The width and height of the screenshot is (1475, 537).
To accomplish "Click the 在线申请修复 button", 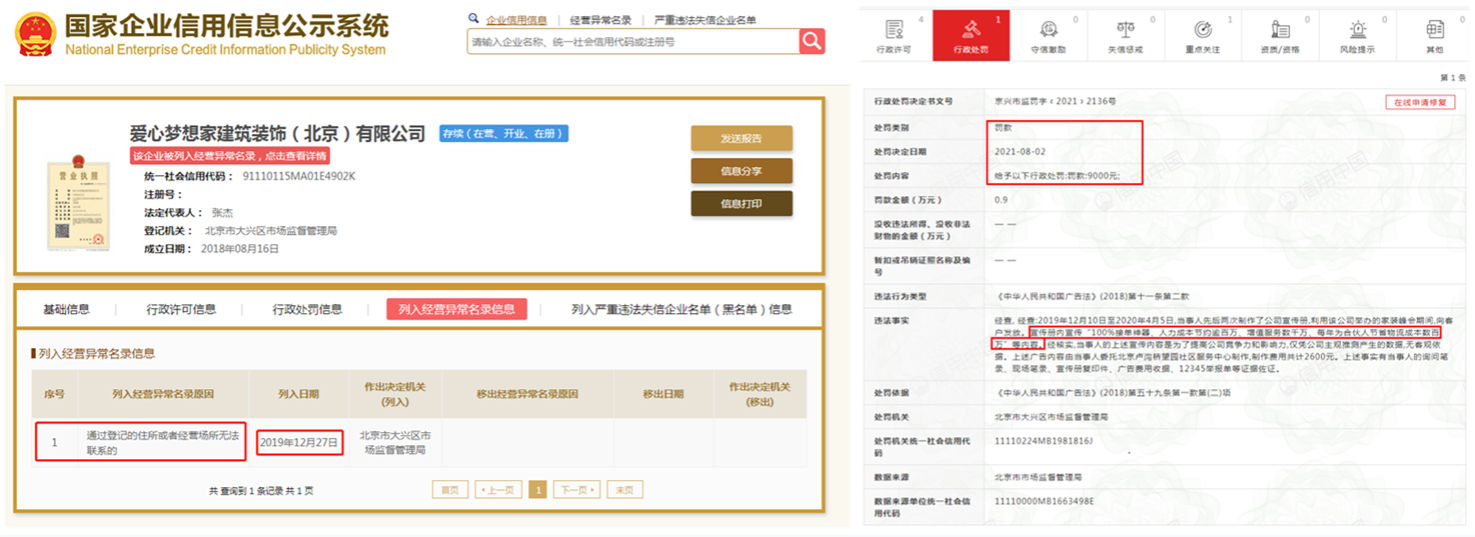I will [1421, 102].
